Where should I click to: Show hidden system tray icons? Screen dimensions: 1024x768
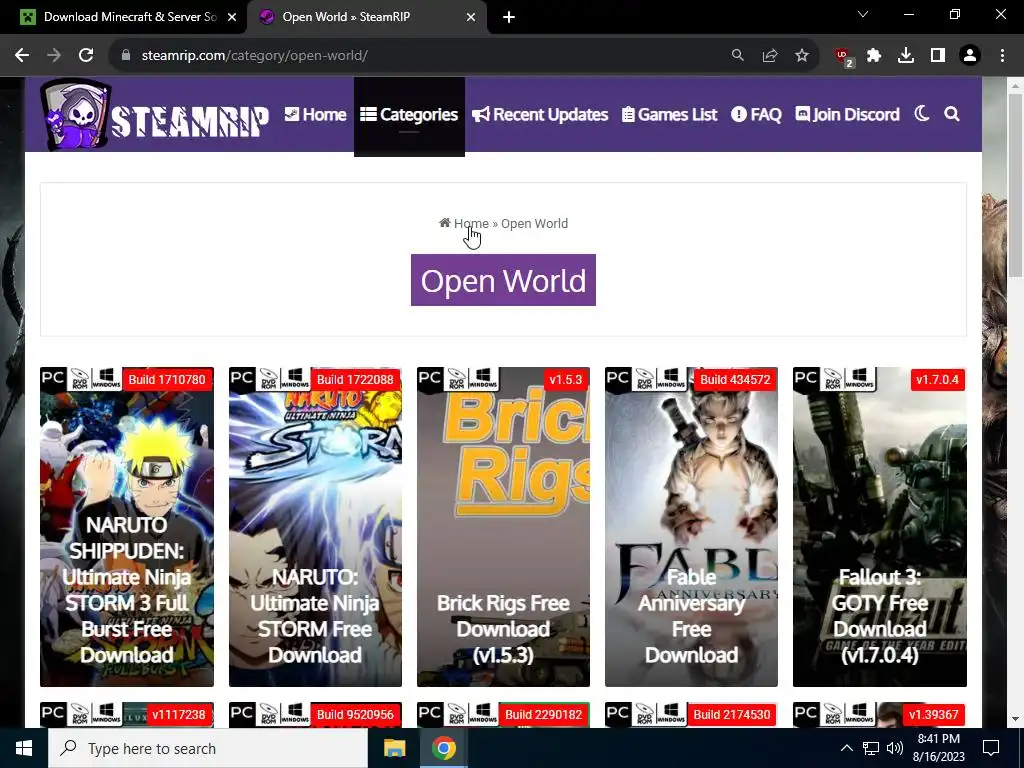point(846,748)
